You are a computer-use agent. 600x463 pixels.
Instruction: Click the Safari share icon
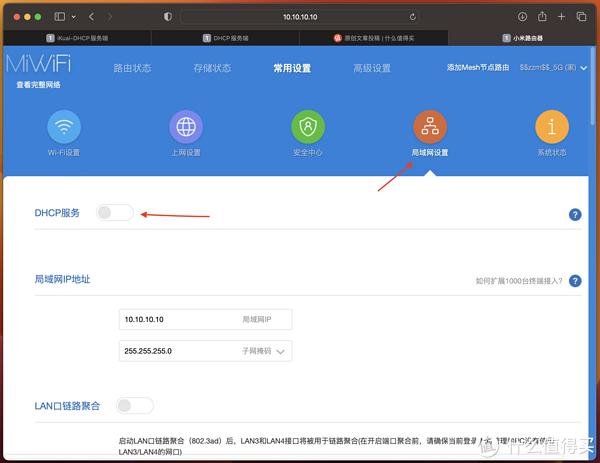(542, 17)
